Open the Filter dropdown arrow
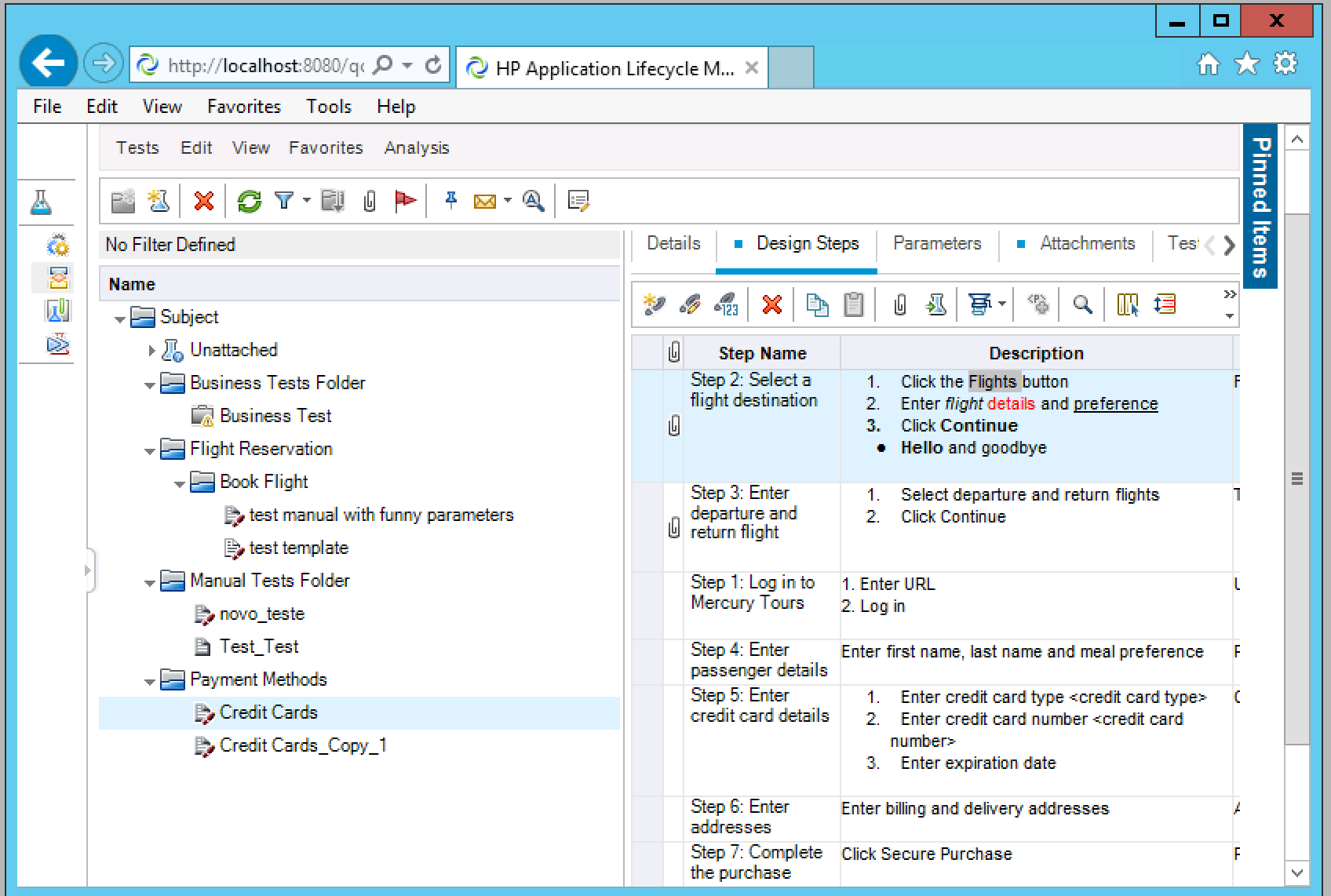The width and height of the screenshot is (1331, 896). click(307, 201)
